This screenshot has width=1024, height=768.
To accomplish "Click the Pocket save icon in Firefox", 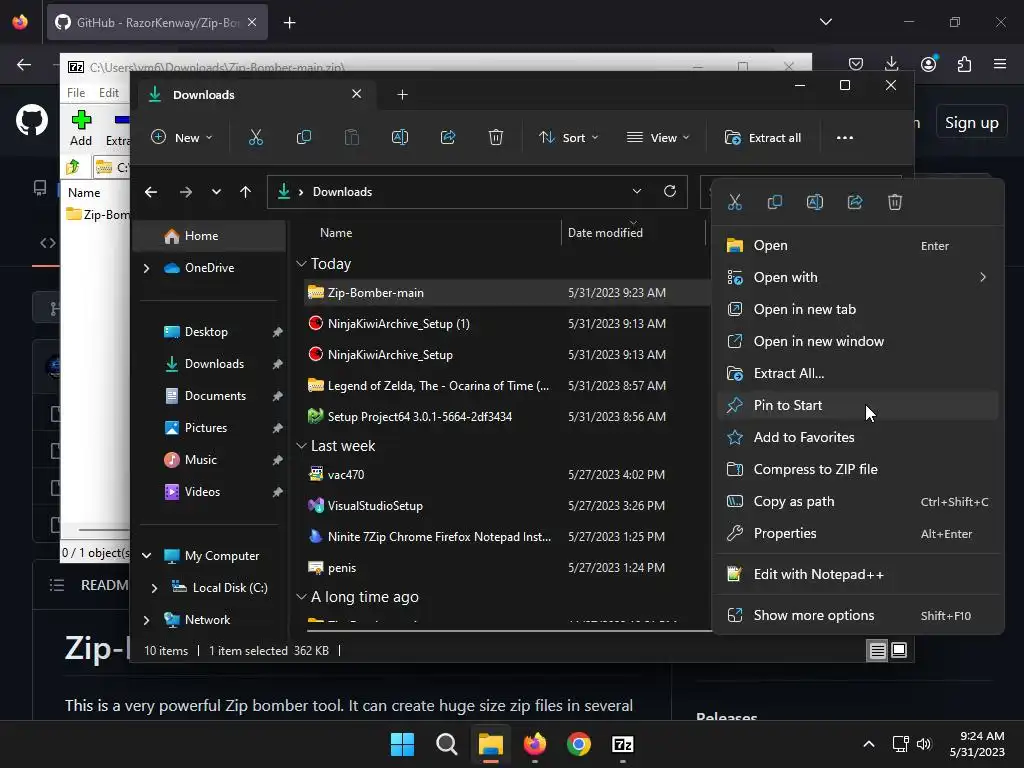I will pos(856,63).
